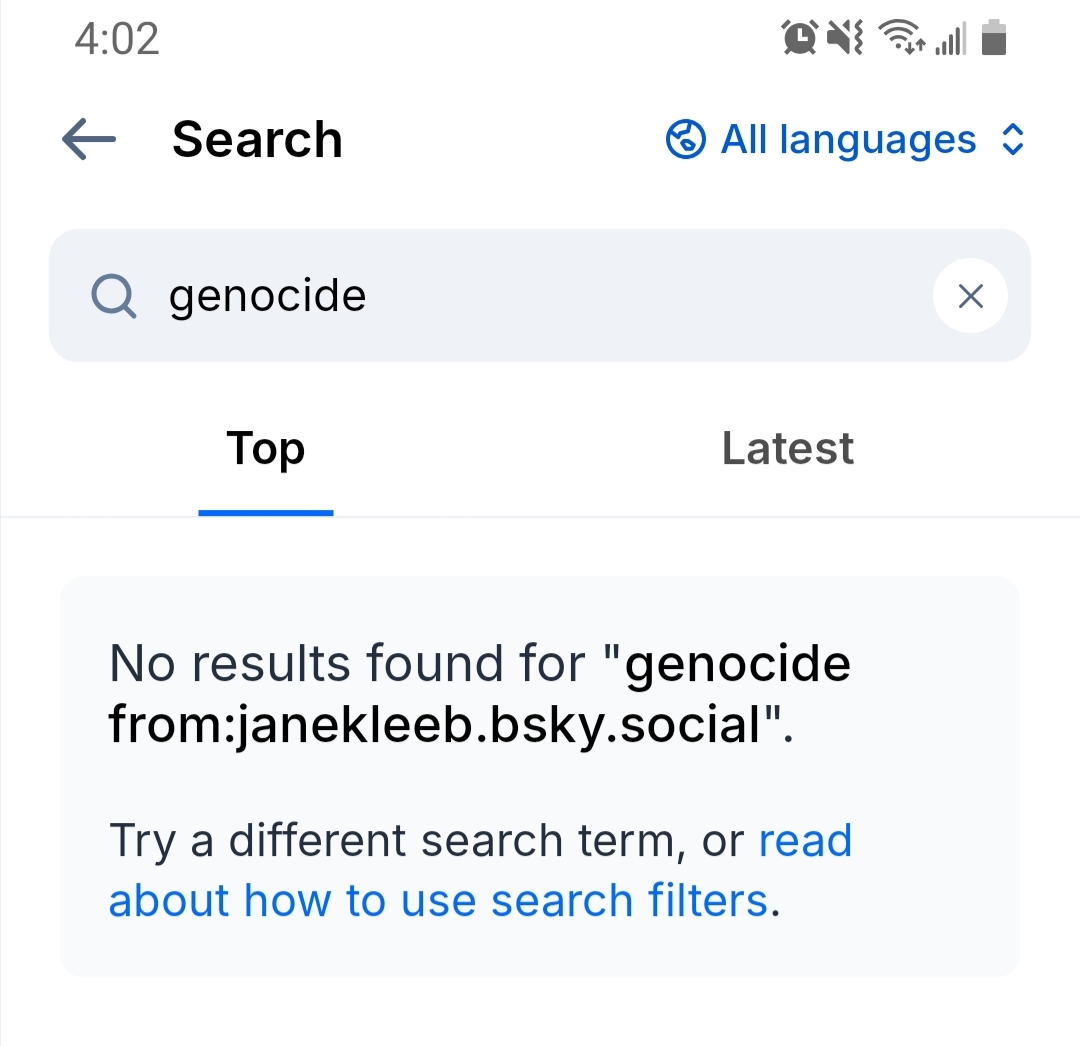Click the "Try a different search term" text
Viewport: 1080px width, 1046px height.
[x=395, y=841]
